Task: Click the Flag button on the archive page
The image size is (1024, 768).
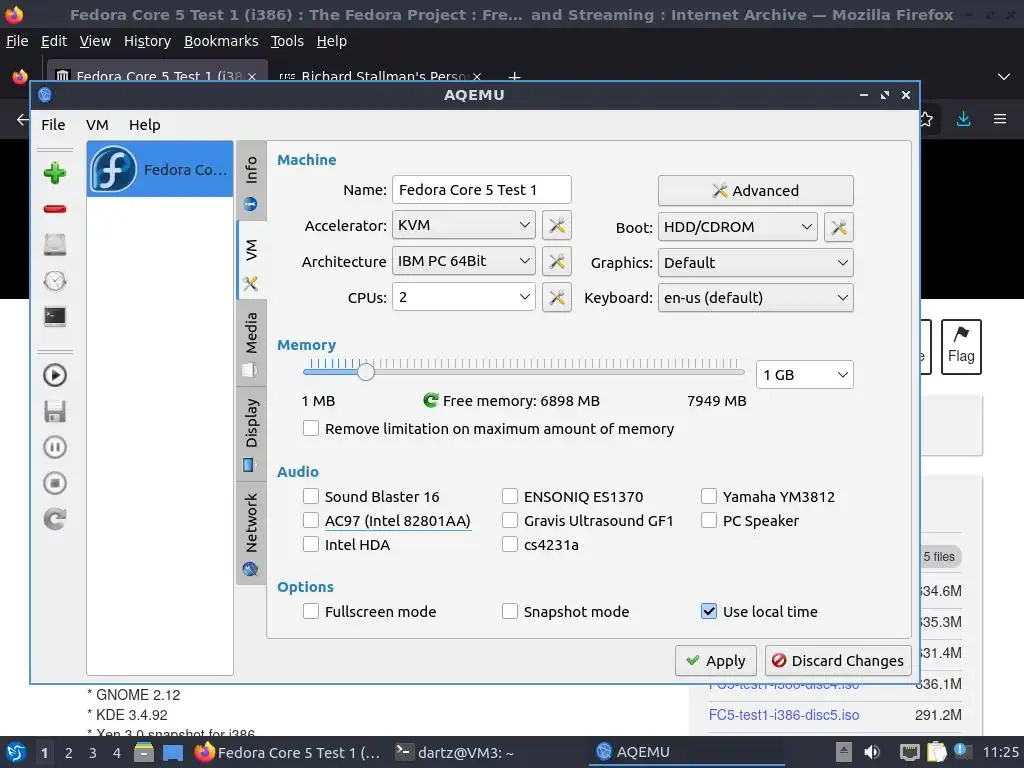Action: 961,347
